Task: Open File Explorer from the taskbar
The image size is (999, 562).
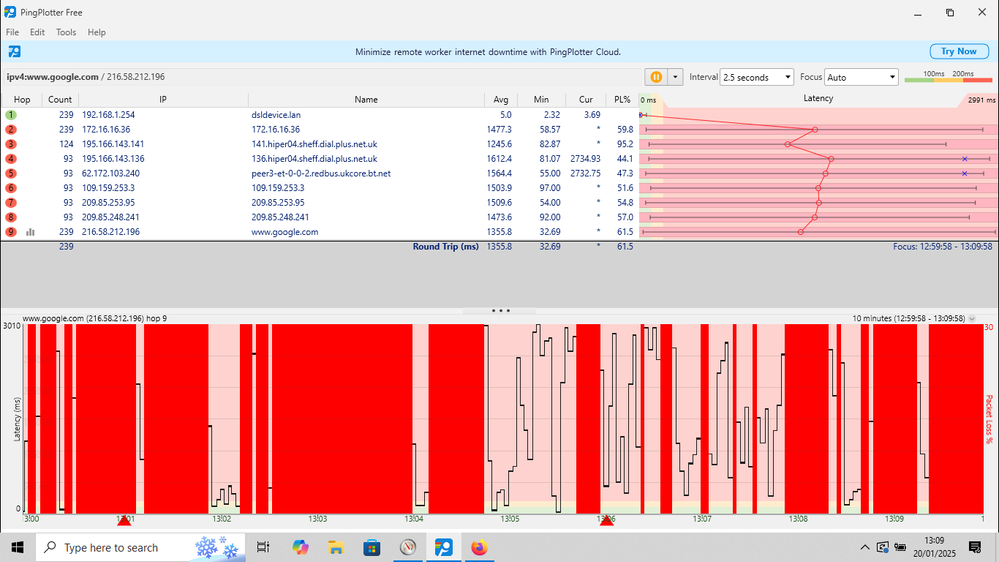Action: click(x=336, y=547)
